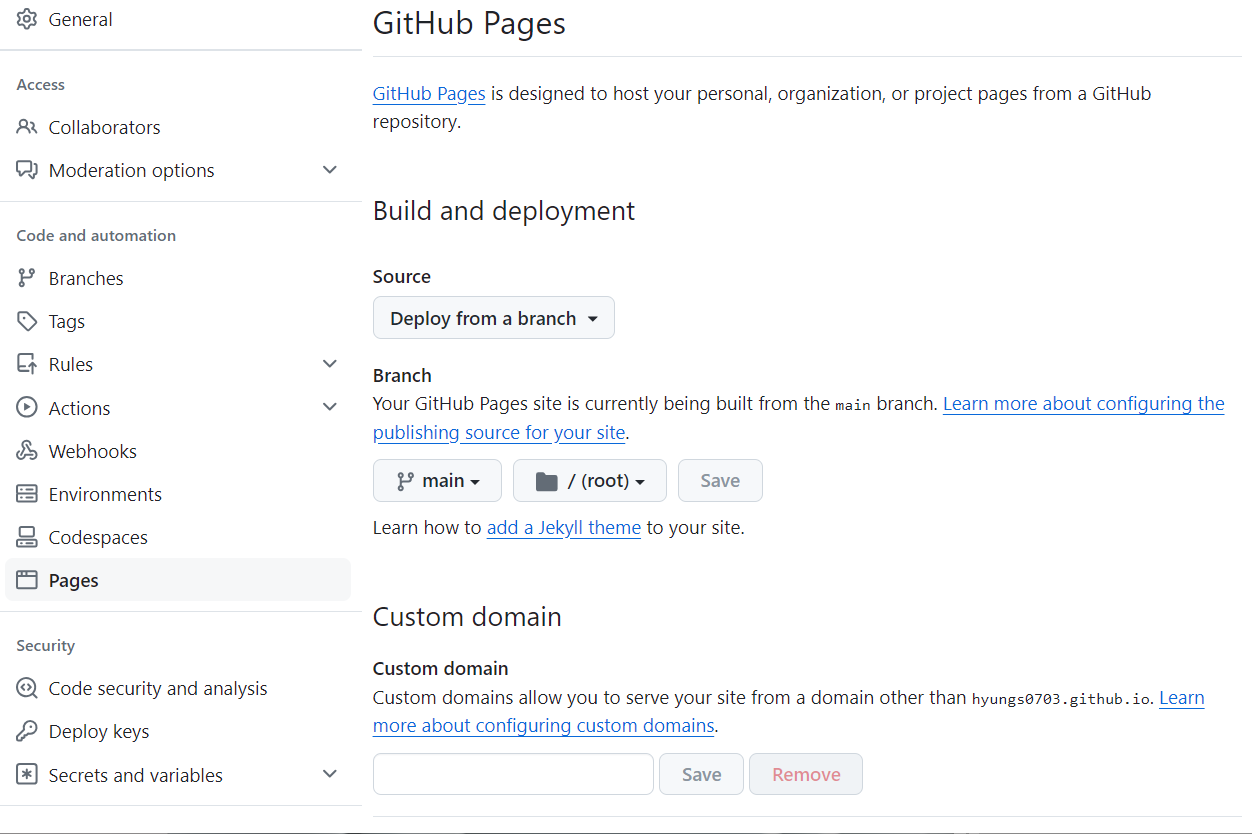Expand the Actions section chevron
This screenshot has width=1252, height=834.
[x=330, y=408]
